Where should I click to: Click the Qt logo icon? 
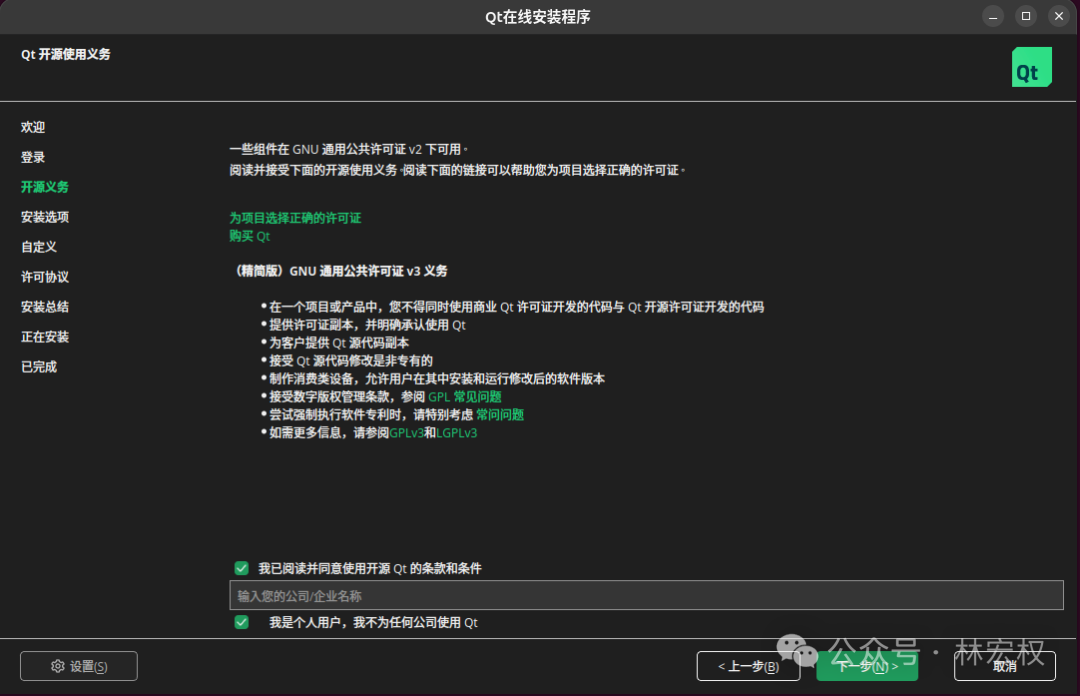coord(1031,67)
